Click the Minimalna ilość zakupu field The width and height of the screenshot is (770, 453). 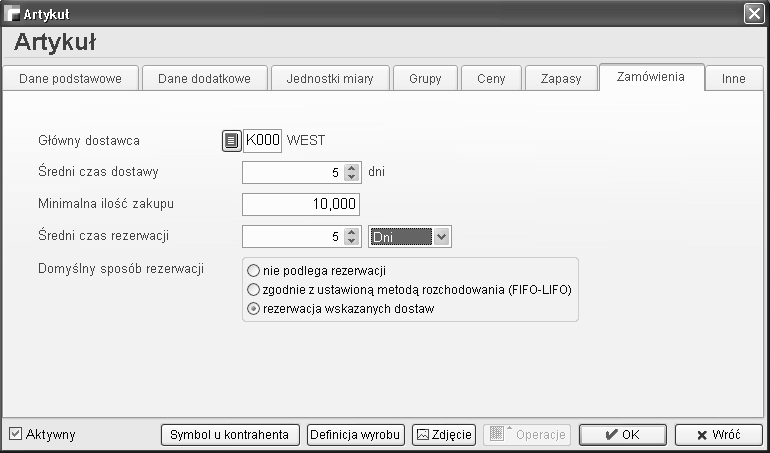coord(301,204)
